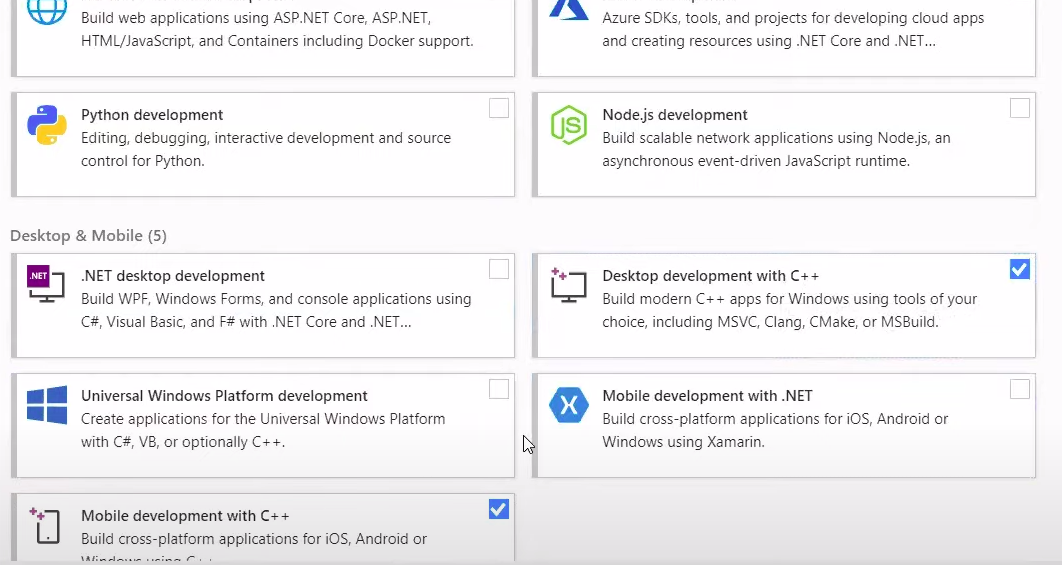
Task: Click the Universal Windows Platform logo icon
Action: point(47,405)
